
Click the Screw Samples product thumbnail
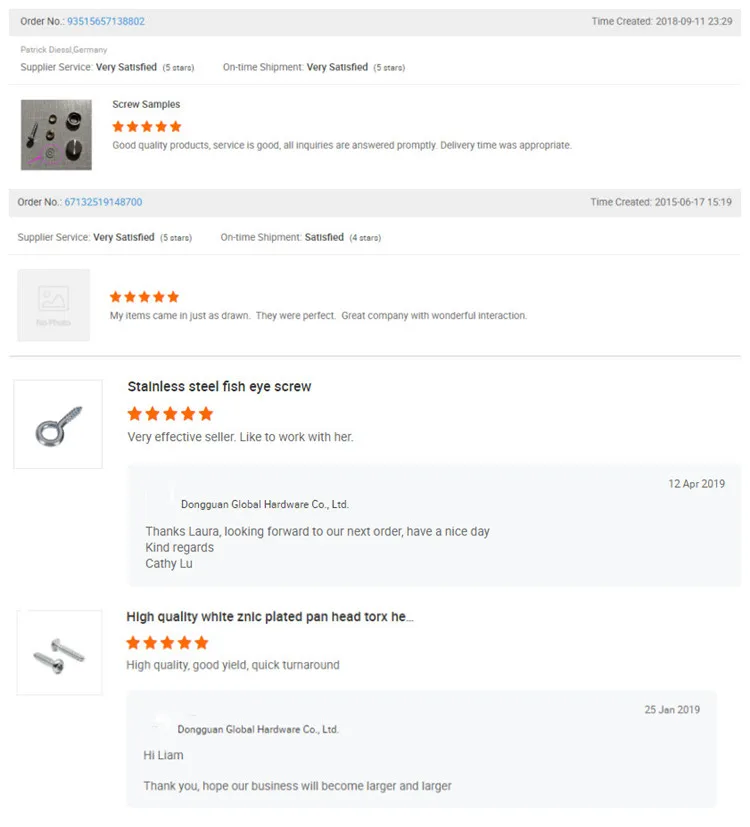[x=56, y=135]
